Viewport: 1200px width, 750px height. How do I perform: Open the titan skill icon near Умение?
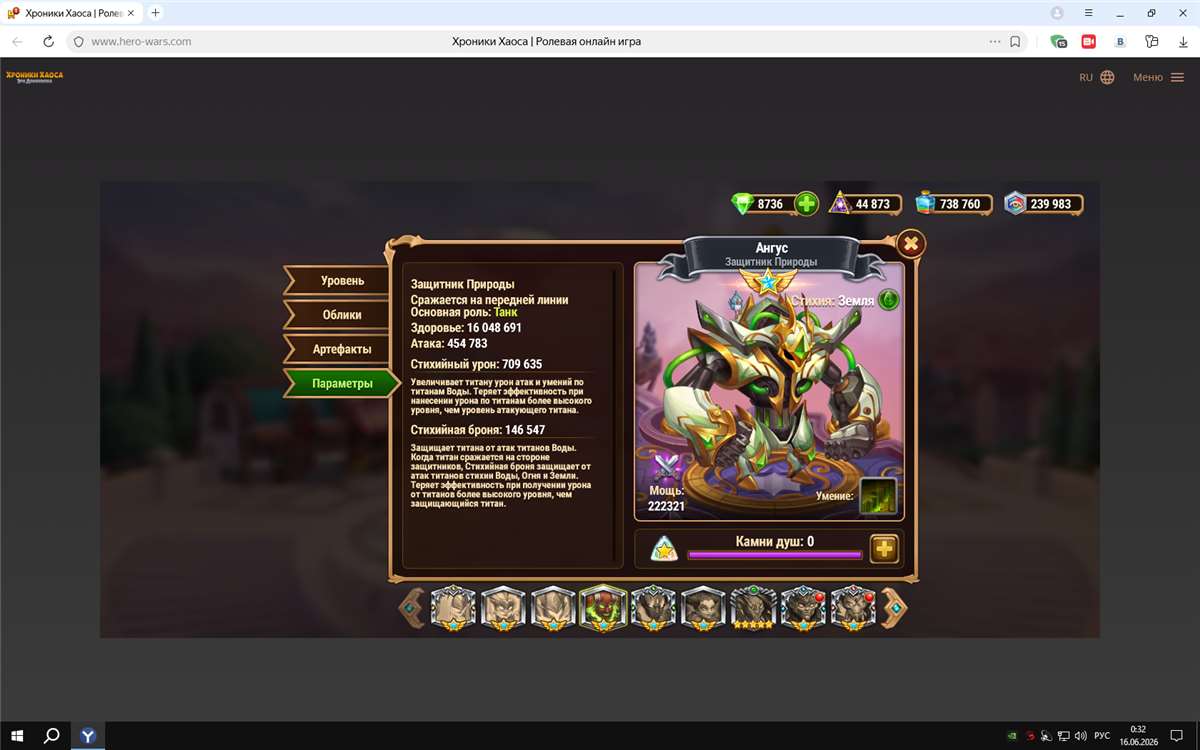point(878,496)
